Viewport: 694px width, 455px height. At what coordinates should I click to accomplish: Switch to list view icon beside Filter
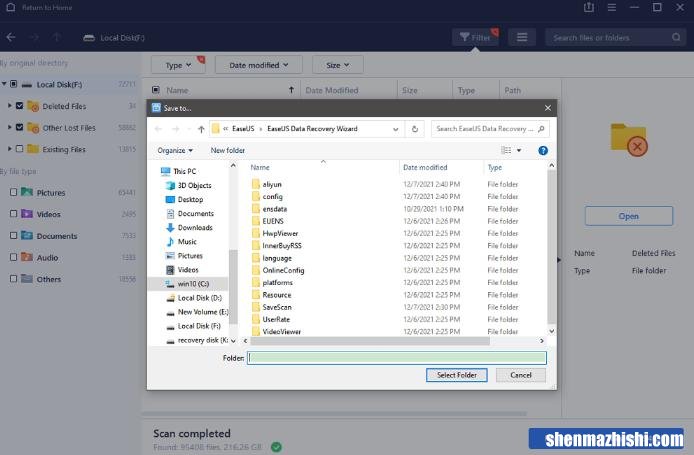pos(522,38)
